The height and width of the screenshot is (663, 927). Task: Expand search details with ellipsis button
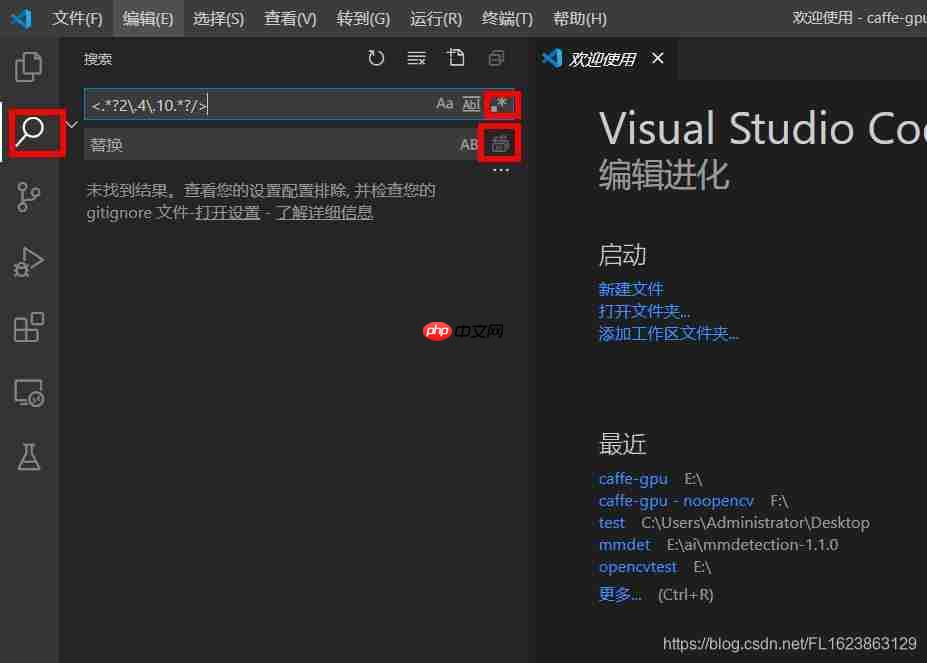tap(500, 170)
